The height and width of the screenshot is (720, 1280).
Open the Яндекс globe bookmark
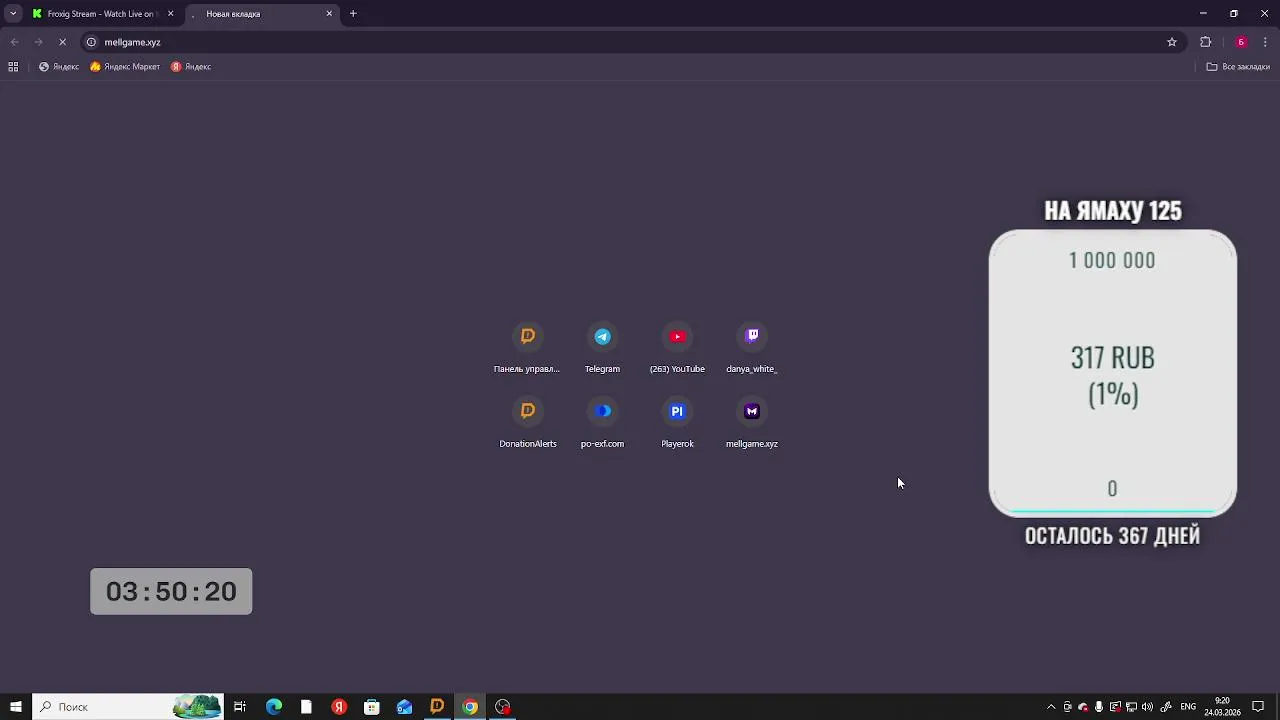point(59,67)
